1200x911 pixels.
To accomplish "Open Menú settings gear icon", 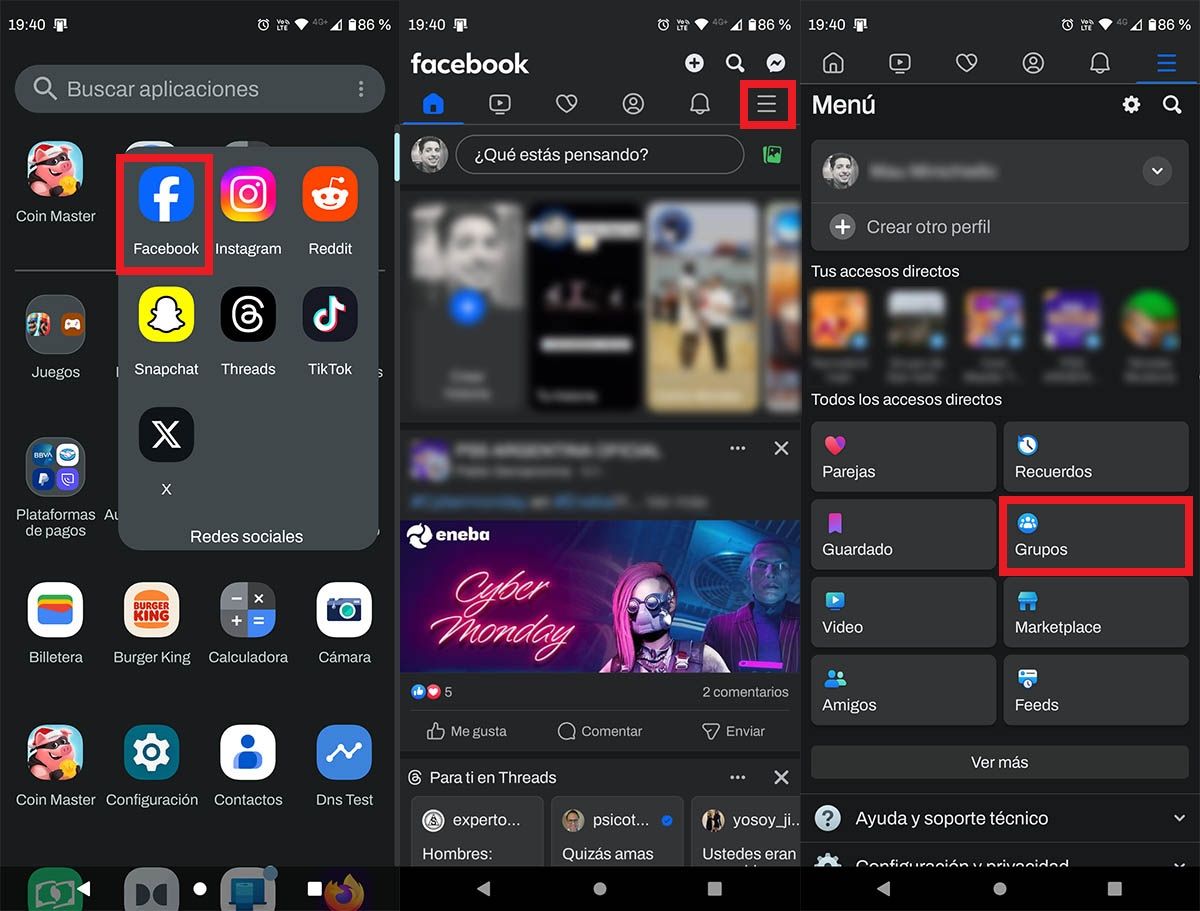I will 1131,104.
